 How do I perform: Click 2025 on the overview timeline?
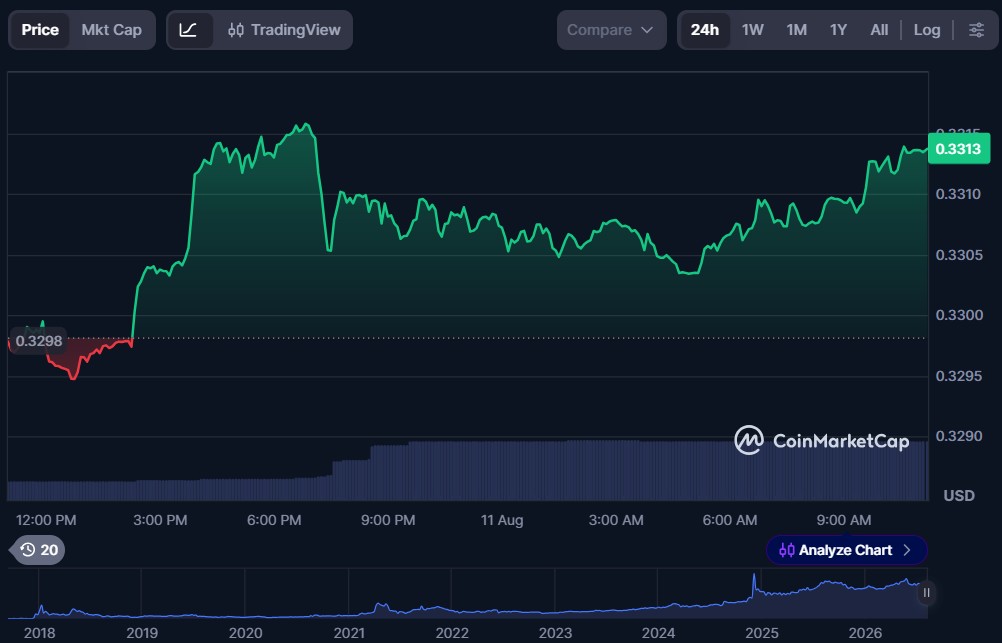[762, 633]
